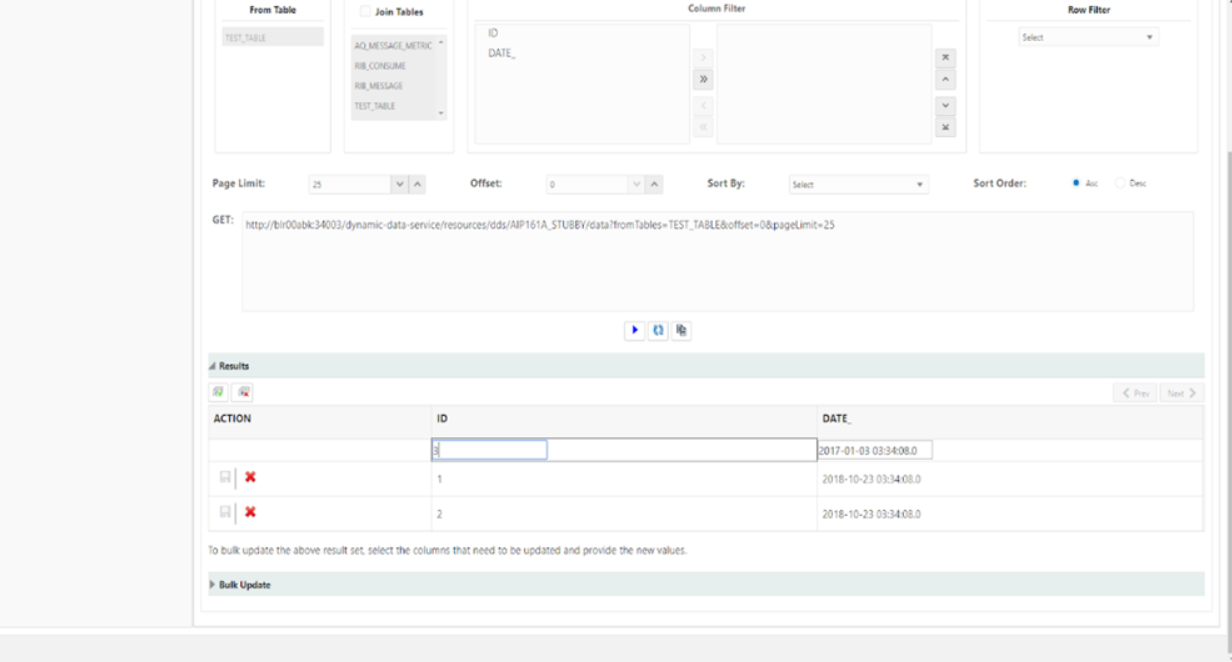Click the ID cell with value 1

click(623, 478)
